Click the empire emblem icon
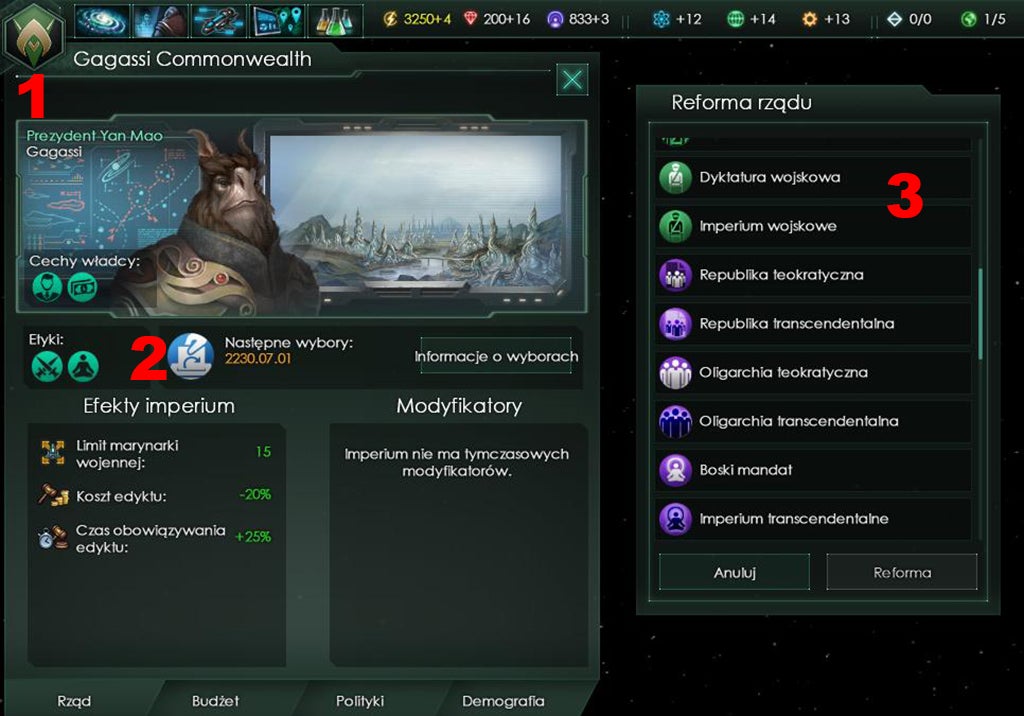The width and height of the screenshot is (1024, 716). 34,36
